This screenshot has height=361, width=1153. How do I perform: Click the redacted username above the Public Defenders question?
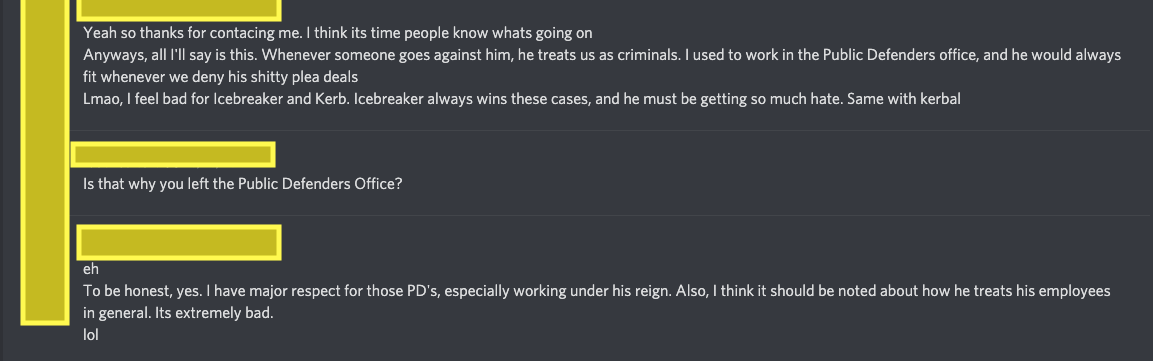tap(173, 155)
